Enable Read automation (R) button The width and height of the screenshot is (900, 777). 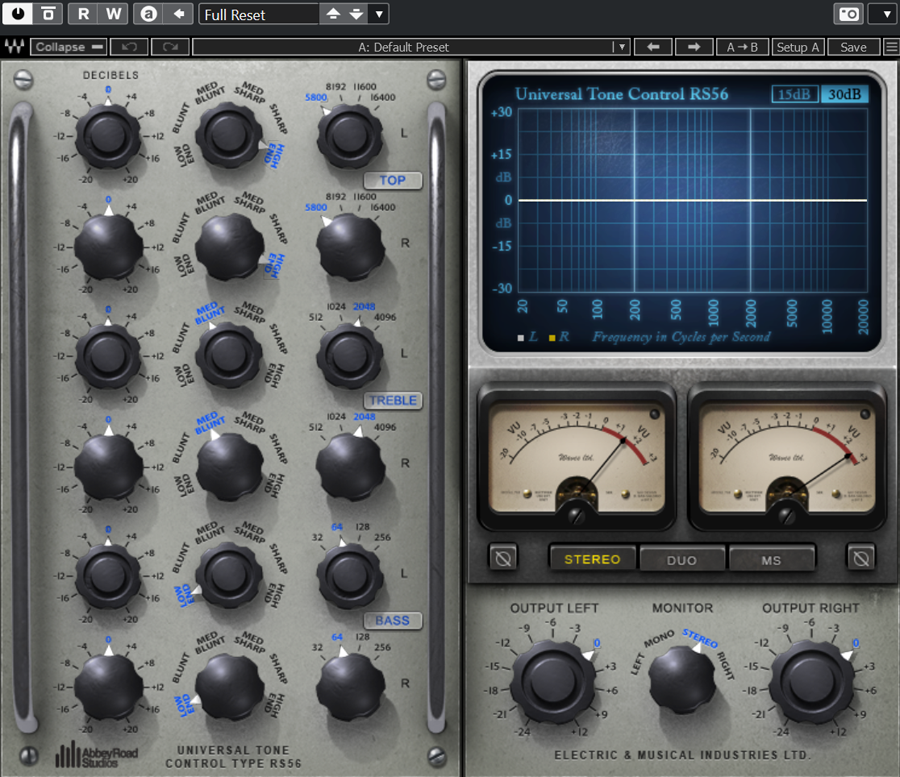point(83,14)
